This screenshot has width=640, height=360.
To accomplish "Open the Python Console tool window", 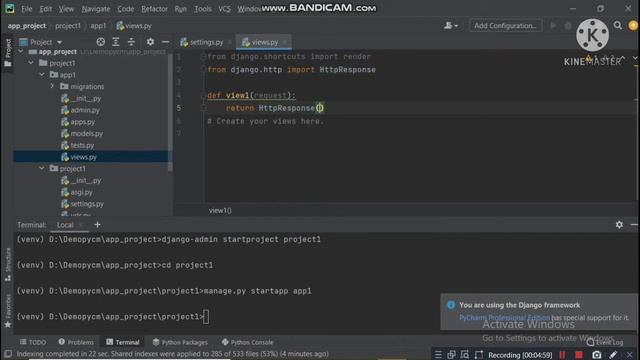I will pos(247,342).
